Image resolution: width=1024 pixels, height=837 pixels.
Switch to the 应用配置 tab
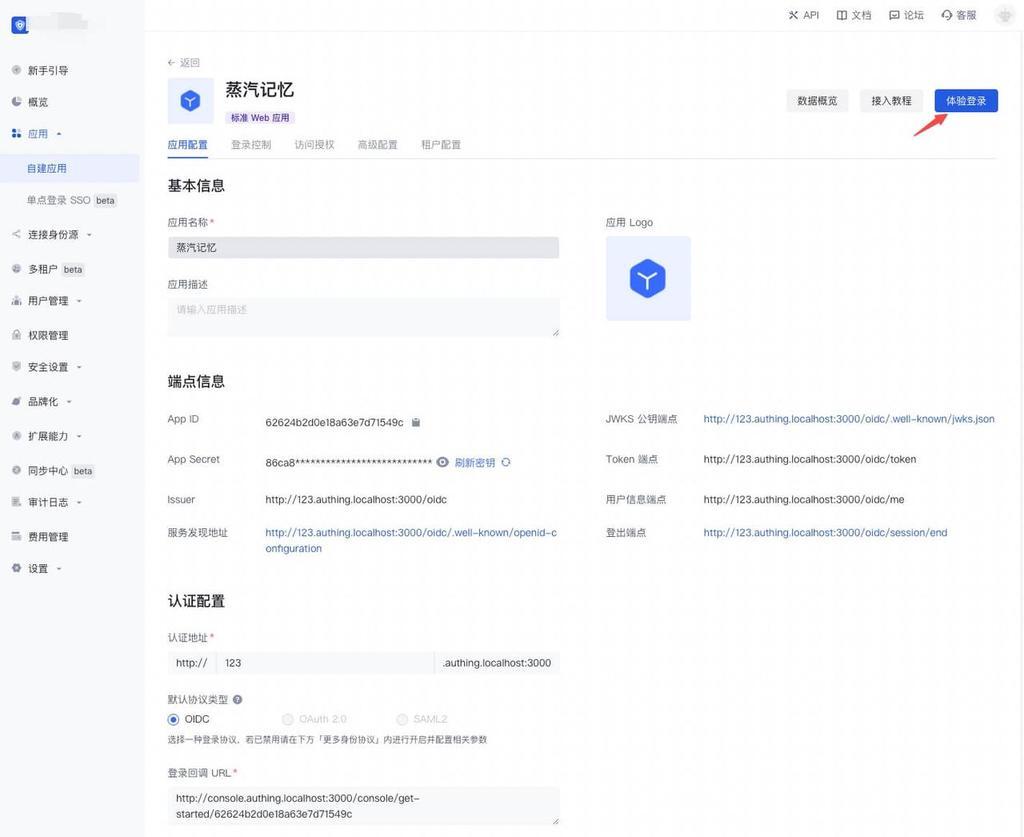coord(187,145)
